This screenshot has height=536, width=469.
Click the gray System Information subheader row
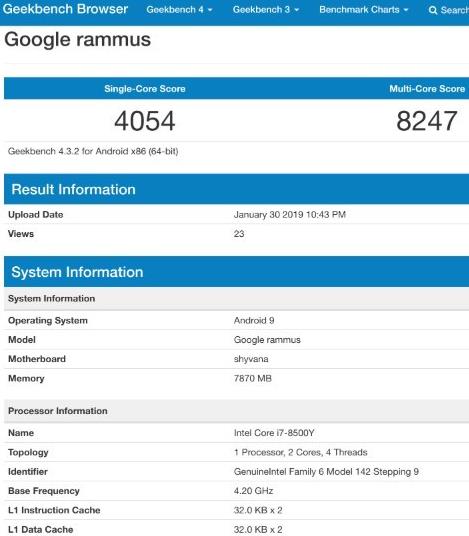click(237, 298)
